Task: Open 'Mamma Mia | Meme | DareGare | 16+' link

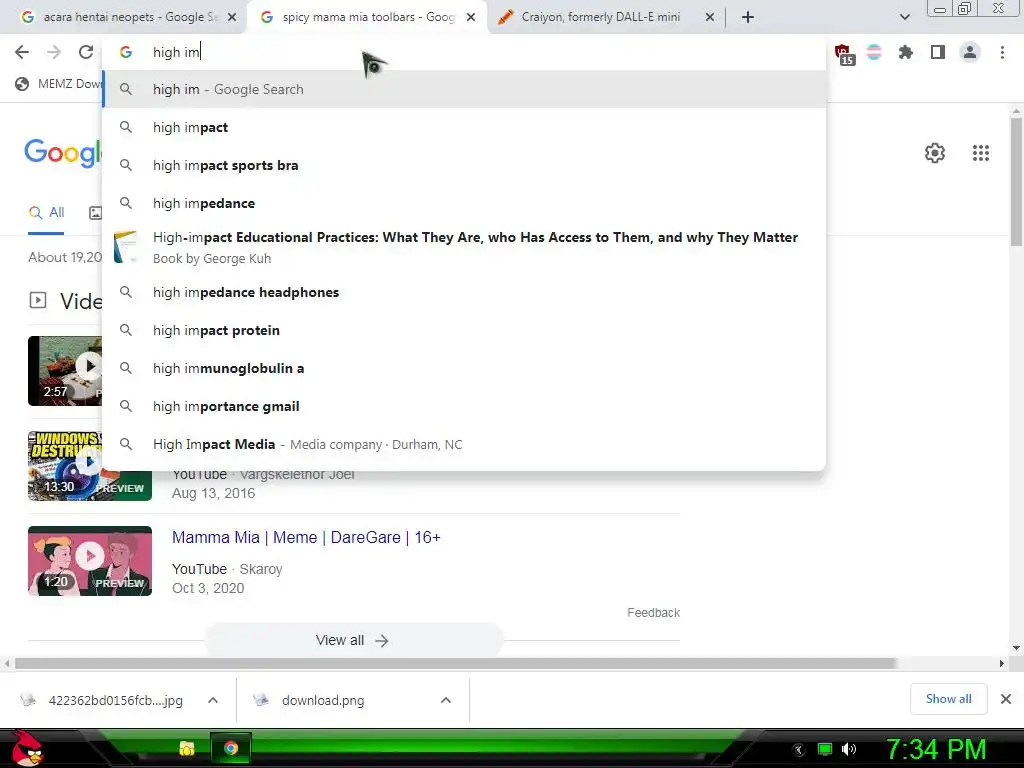Action: (x=306, y=537)
